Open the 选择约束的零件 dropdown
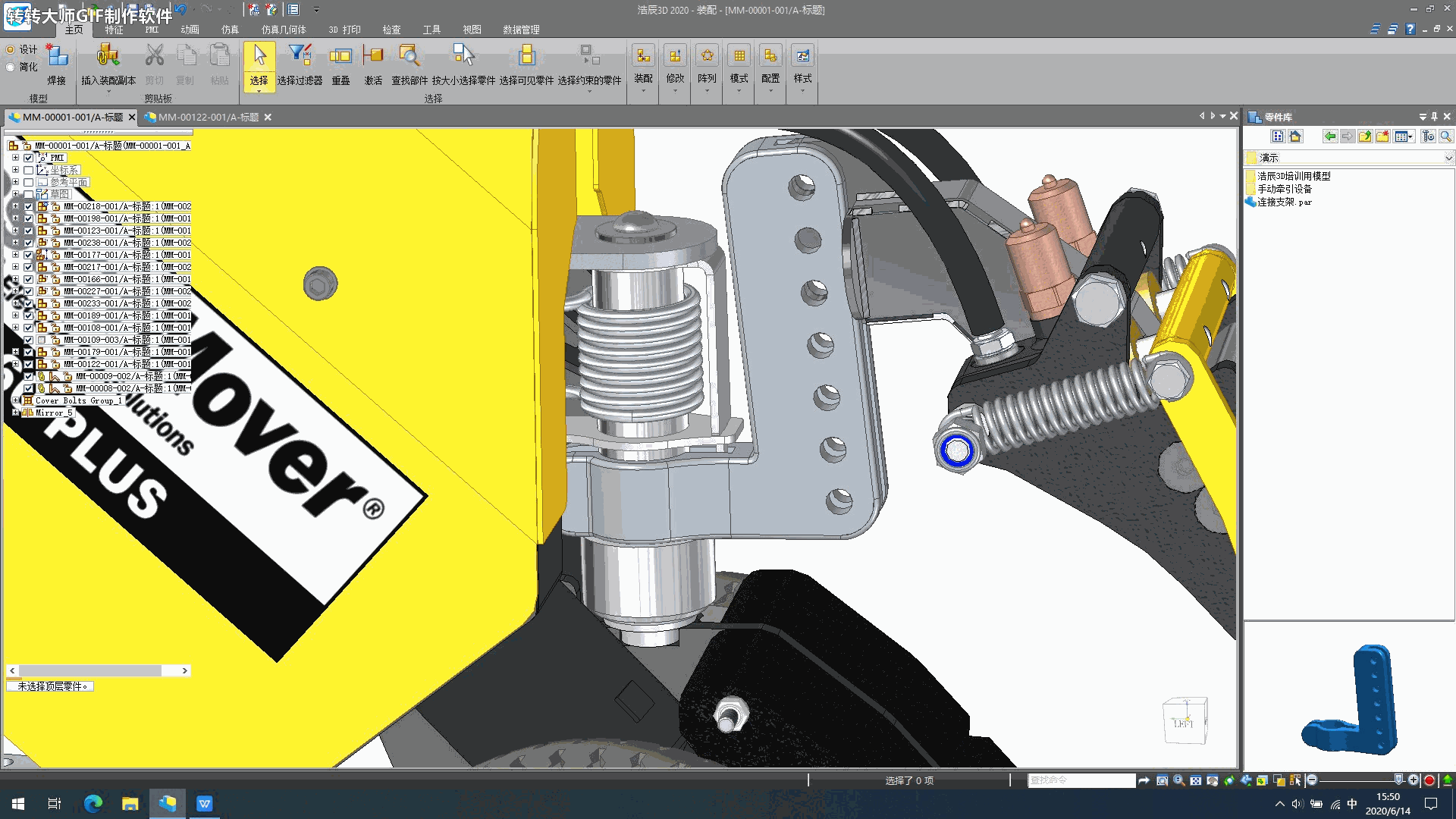Viewport: 1456px width, 819px height. coord(589,91)
